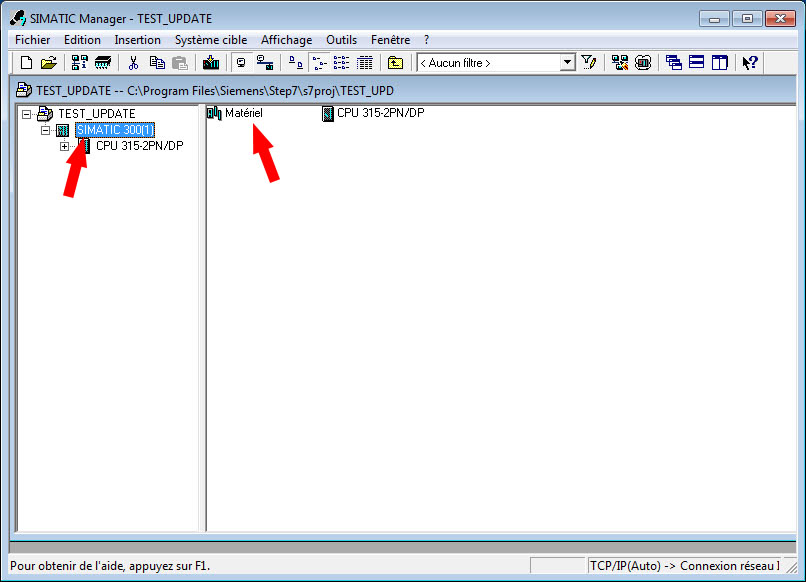
Task: Open the Fichier menu
Action: coord(32,40)
